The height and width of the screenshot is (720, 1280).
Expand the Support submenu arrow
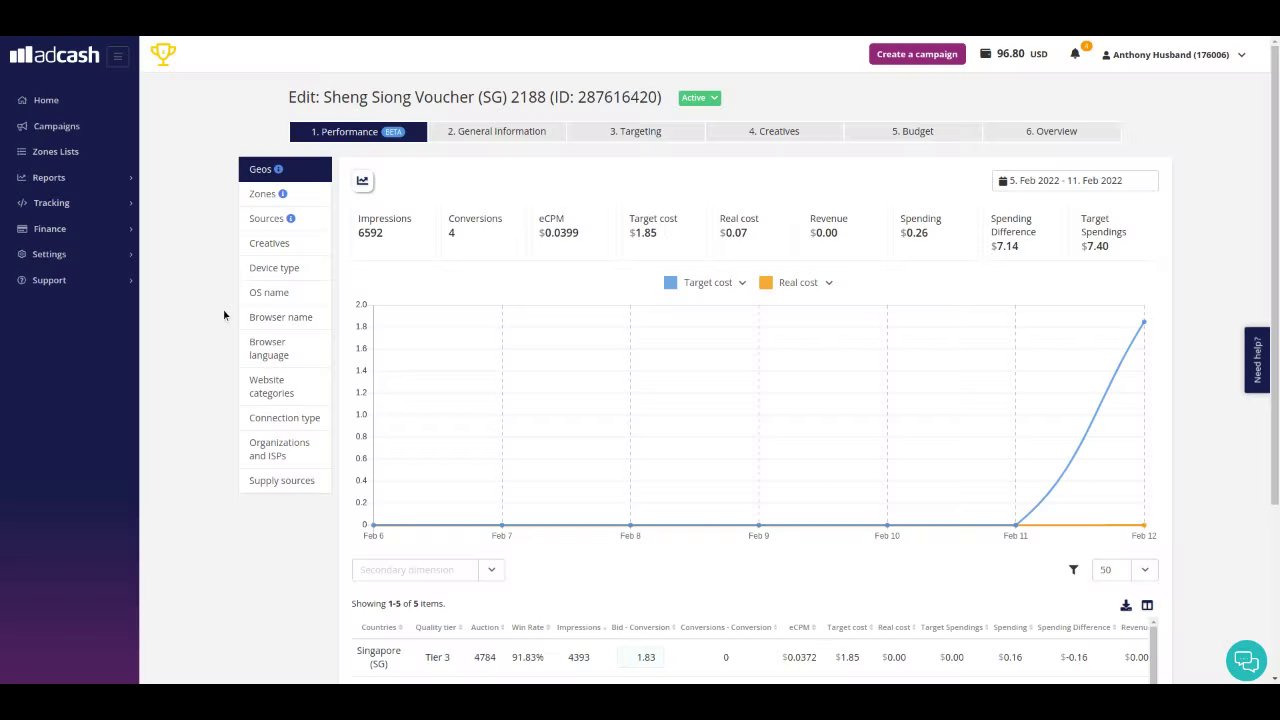point(131,280)
